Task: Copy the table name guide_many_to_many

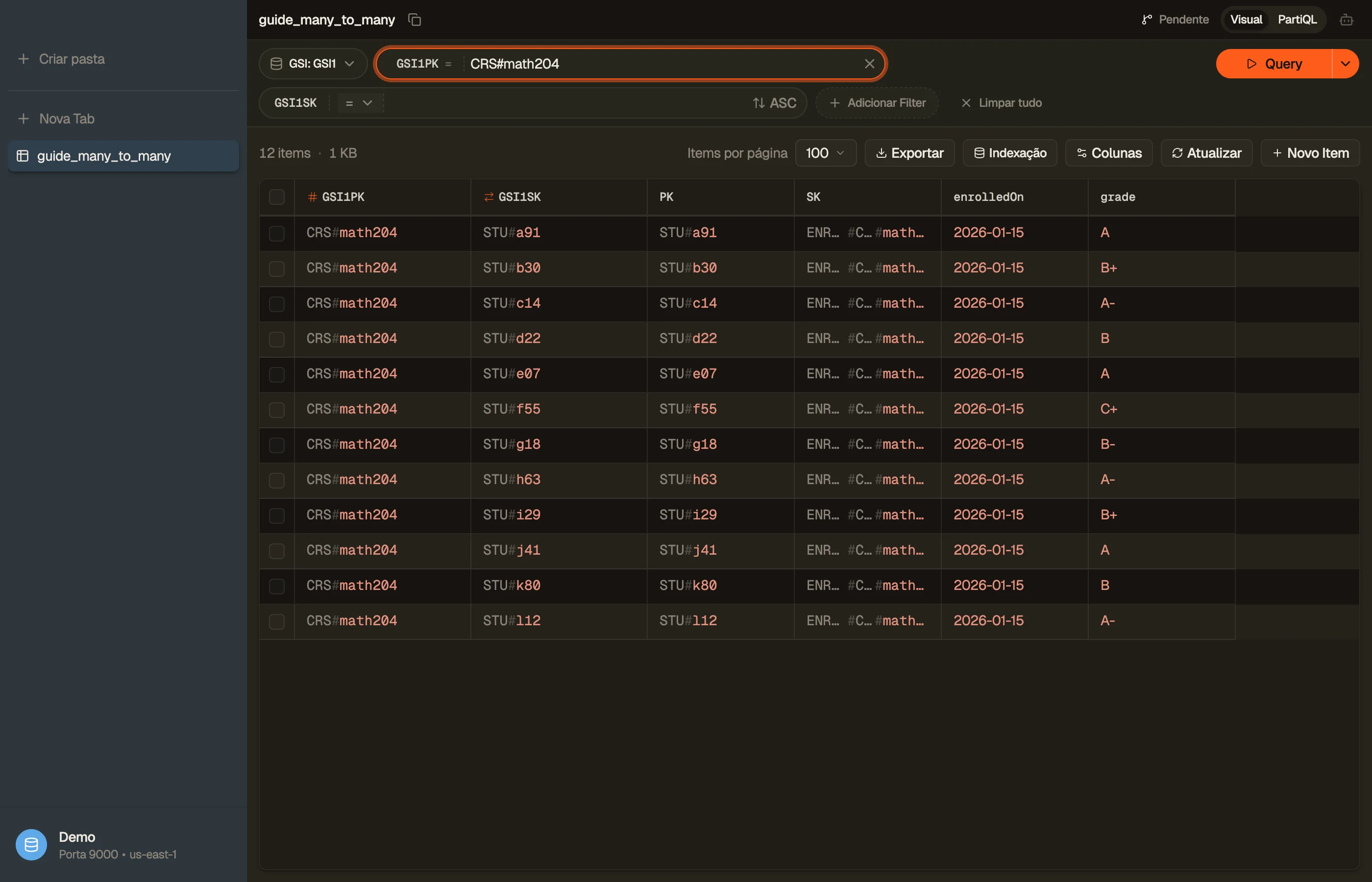Action: pyautogui.click(x=415, y=20)
